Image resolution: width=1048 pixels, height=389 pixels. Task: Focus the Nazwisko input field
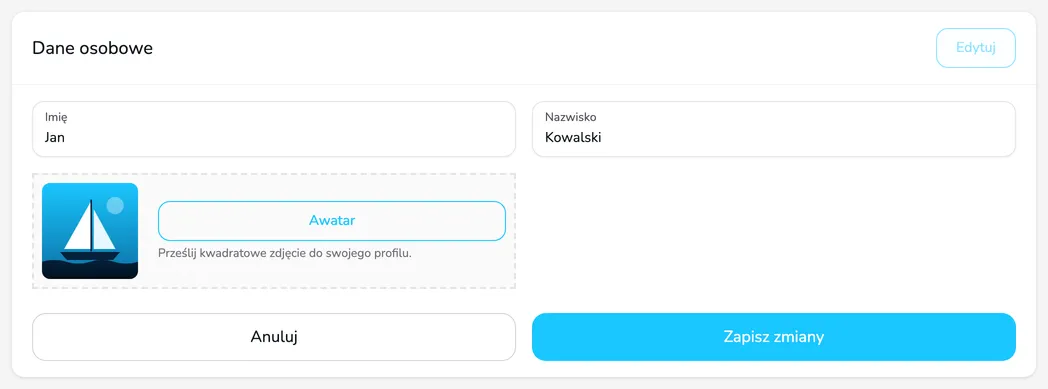pos(774,129)
